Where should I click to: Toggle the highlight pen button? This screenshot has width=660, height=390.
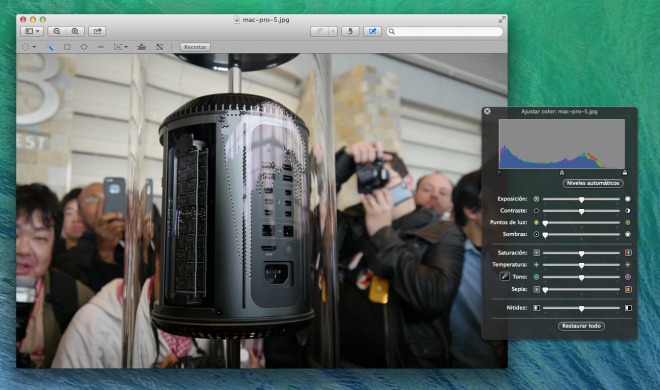coord(319,31)
